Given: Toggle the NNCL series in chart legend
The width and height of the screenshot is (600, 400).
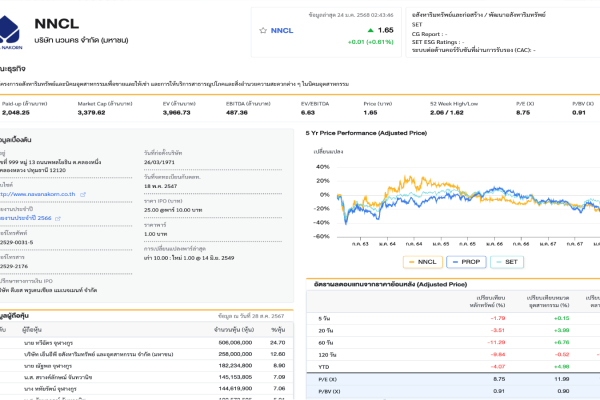Looking at the screenshot, I should [x=423, y=261].
